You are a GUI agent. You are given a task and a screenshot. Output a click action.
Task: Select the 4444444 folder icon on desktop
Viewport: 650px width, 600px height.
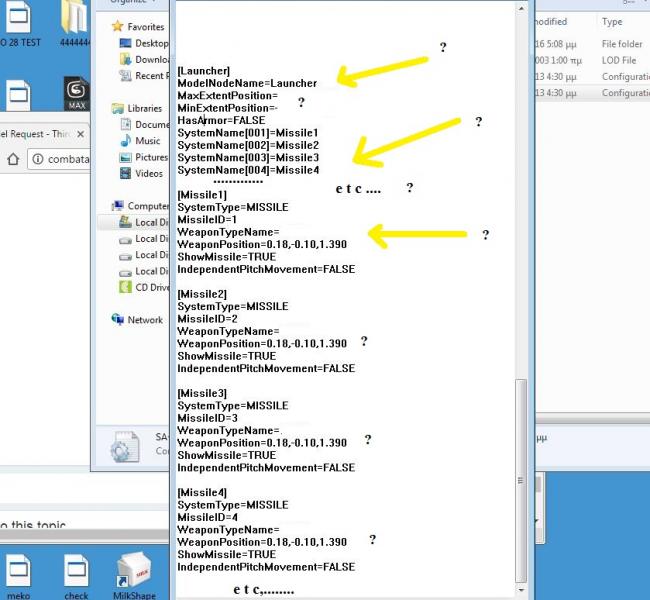75,23
